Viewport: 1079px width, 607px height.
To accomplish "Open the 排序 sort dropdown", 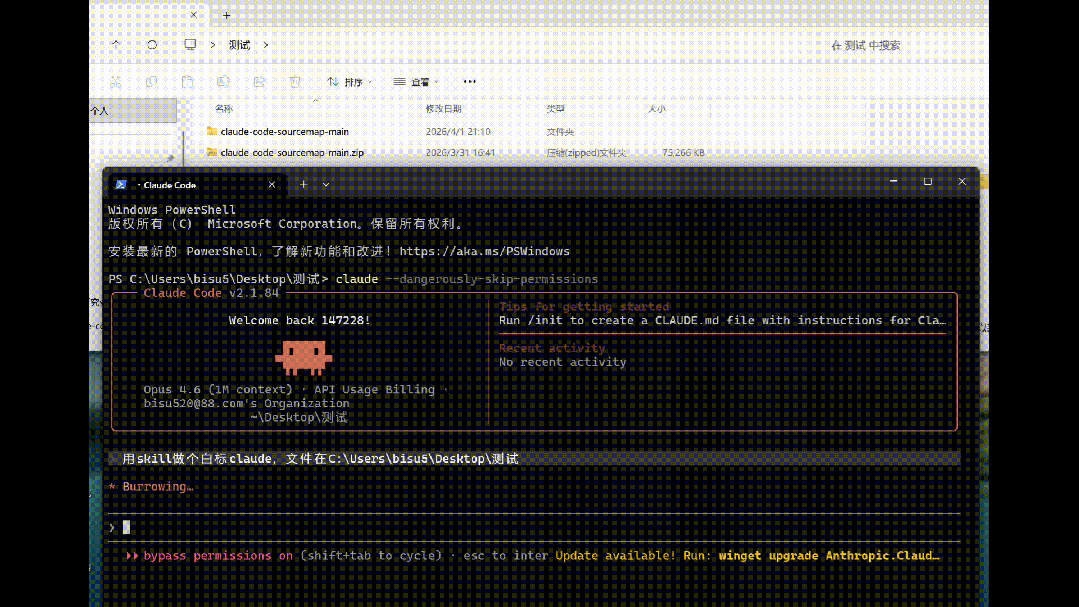I will click(x=351, y=81).
